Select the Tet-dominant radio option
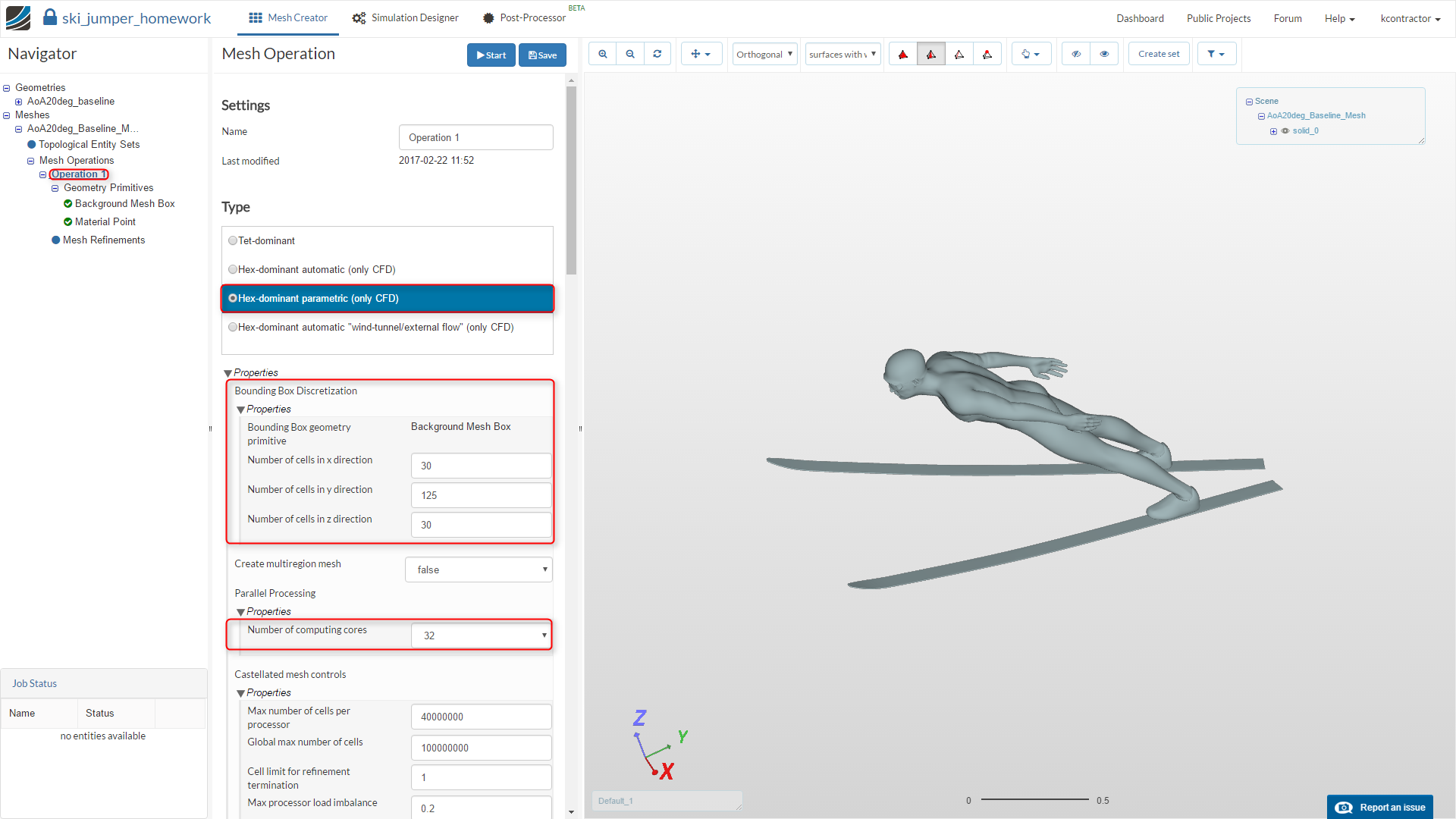This screenshot has height=819, width=1456. click(233, 240)
